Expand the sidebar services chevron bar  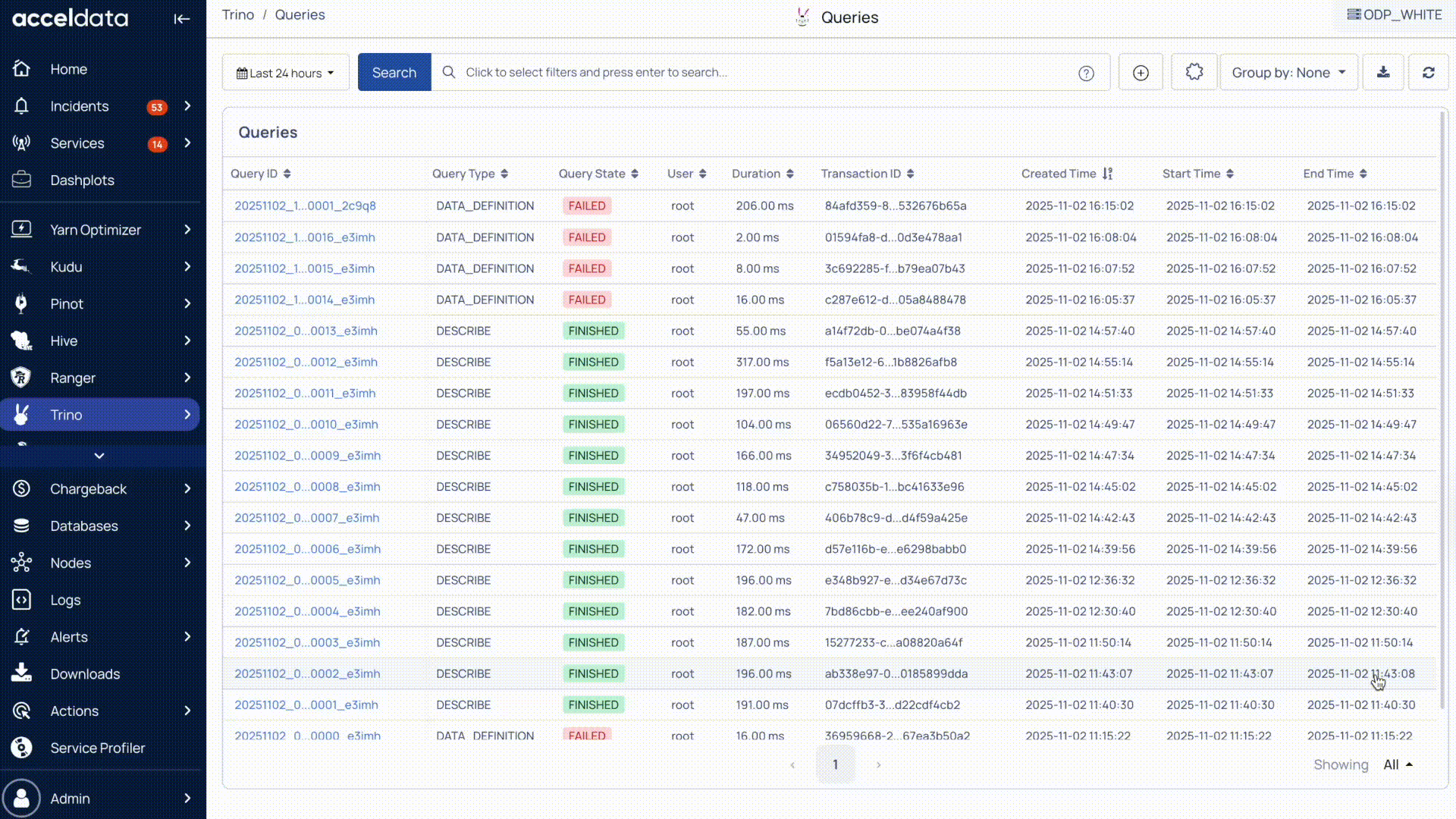99,456
